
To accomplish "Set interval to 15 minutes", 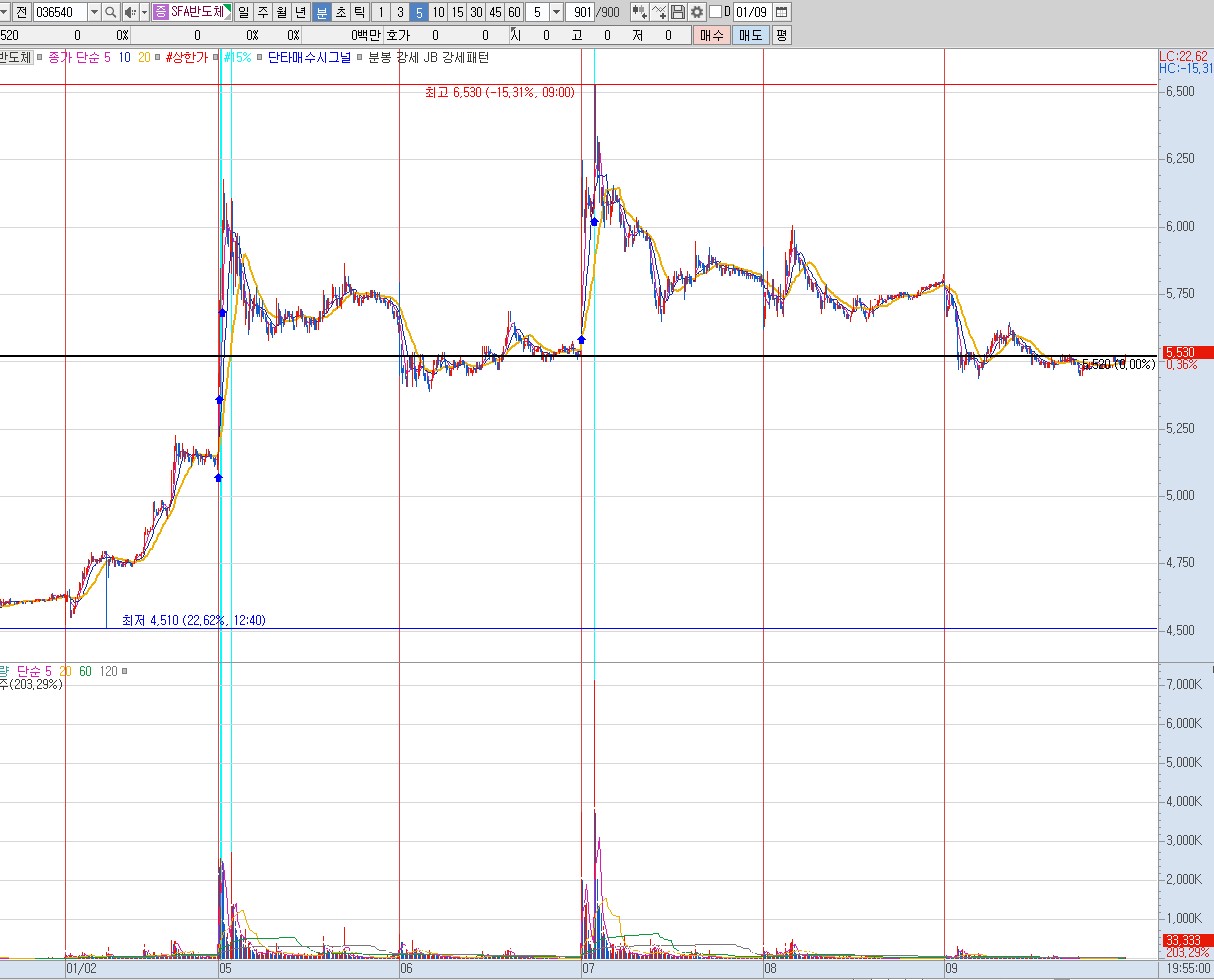I will (x=457, y=12).
